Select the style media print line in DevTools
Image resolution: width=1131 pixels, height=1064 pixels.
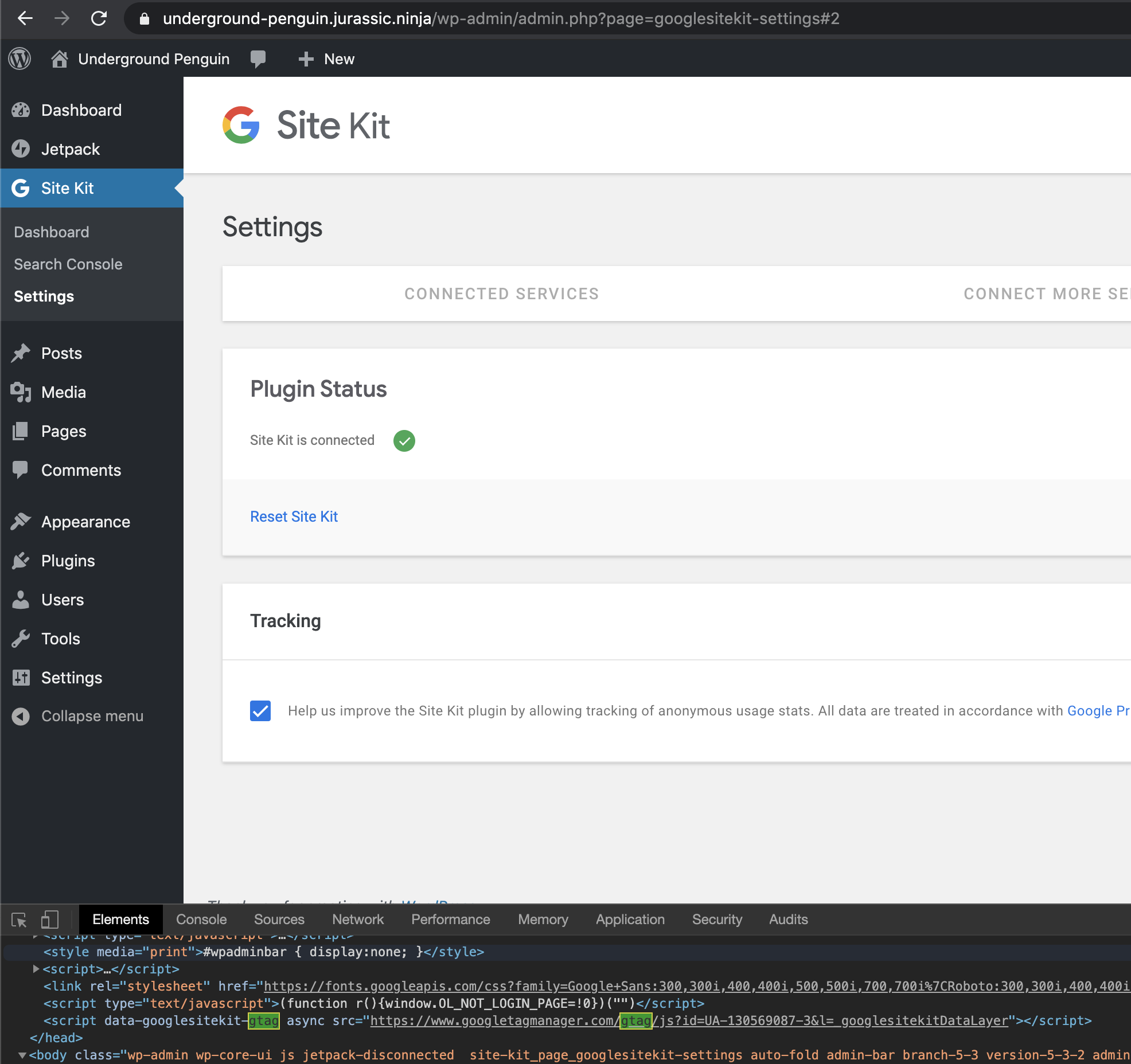pos(264,952)
